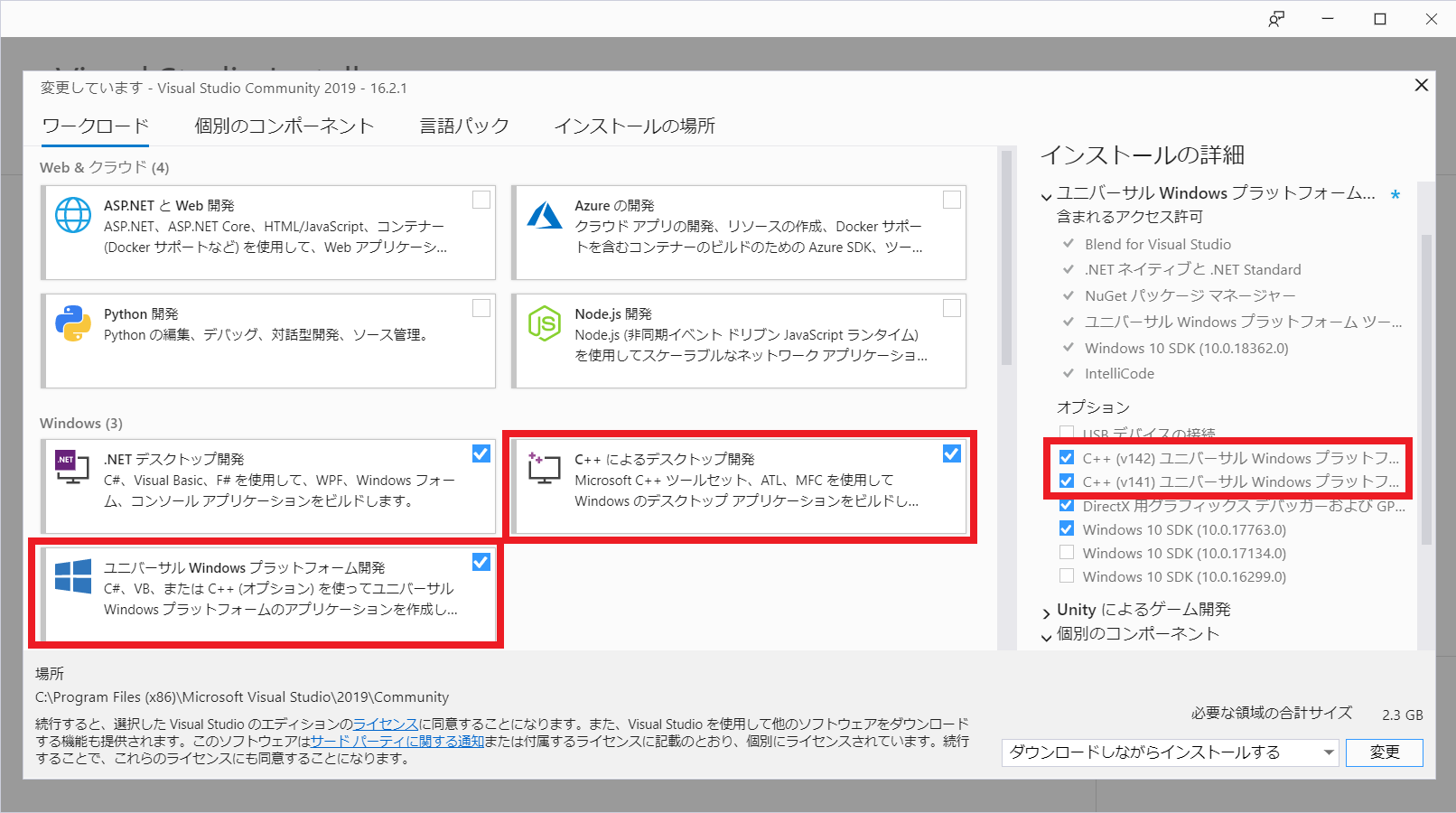1456x813 pixels.
Task: Click the .NET デスクトップ開発 icon
Action: [x=73, y=468]
